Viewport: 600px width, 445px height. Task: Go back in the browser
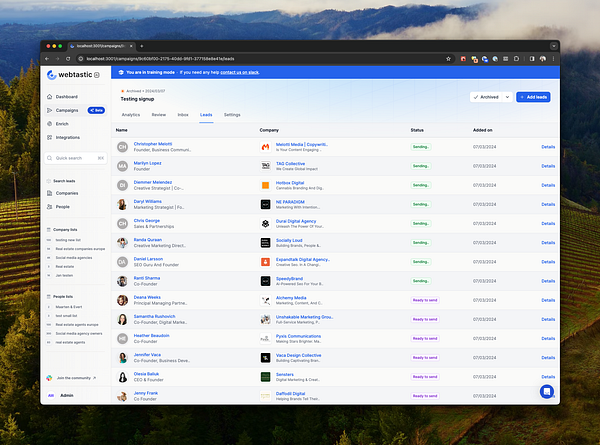[x=47, y=59]
